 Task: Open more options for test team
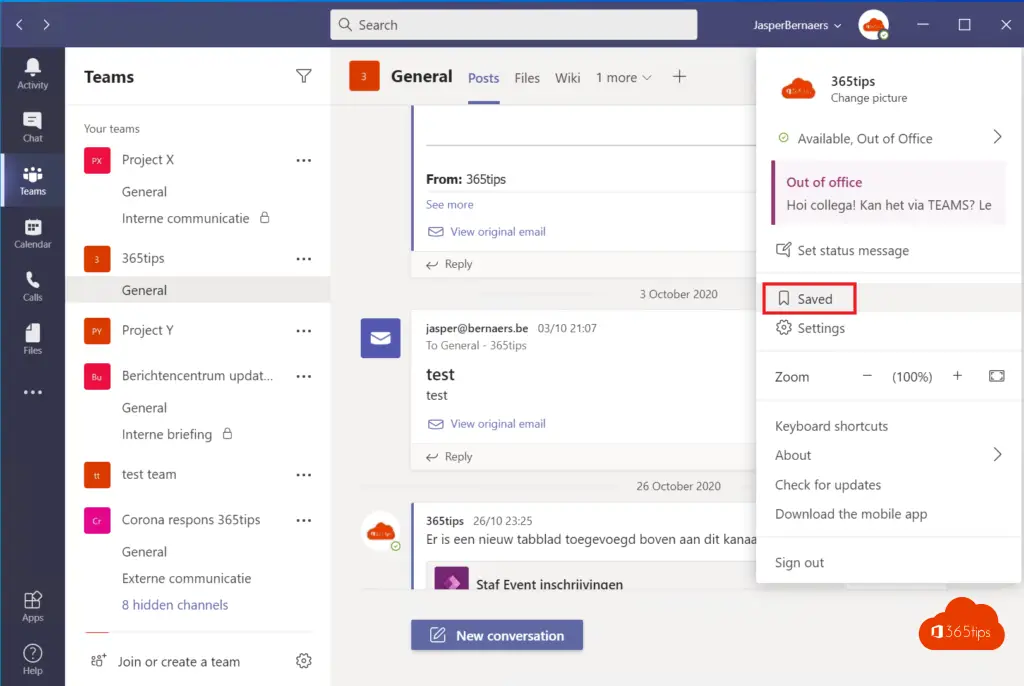point(304,475)
